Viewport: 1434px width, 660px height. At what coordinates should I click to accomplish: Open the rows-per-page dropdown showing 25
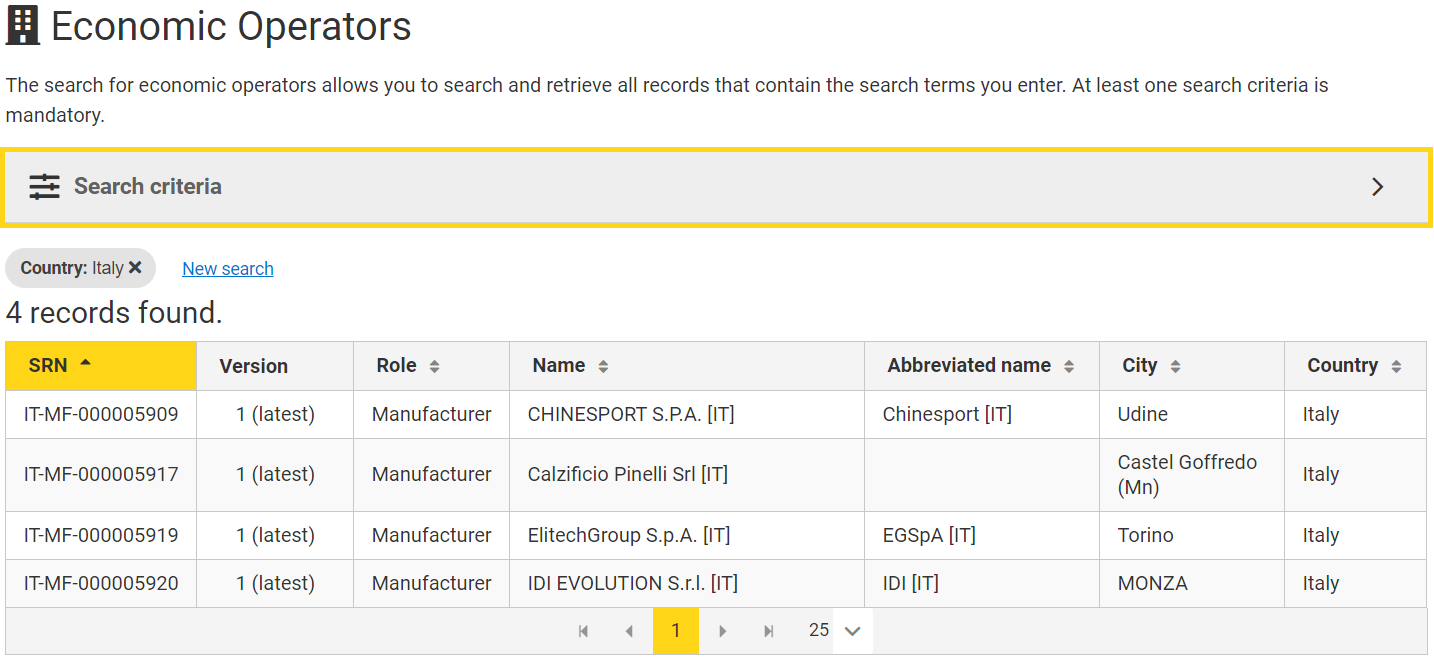pos(835,631)
